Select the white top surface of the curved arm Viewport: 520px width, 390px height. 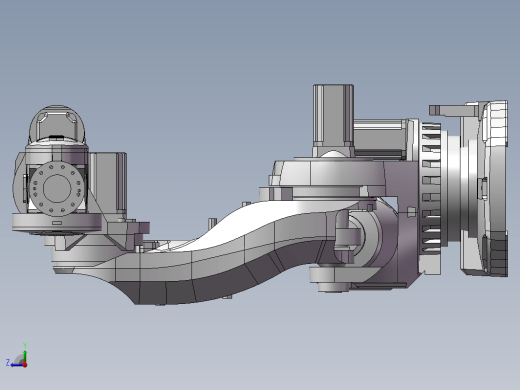[x=267, y=217]
